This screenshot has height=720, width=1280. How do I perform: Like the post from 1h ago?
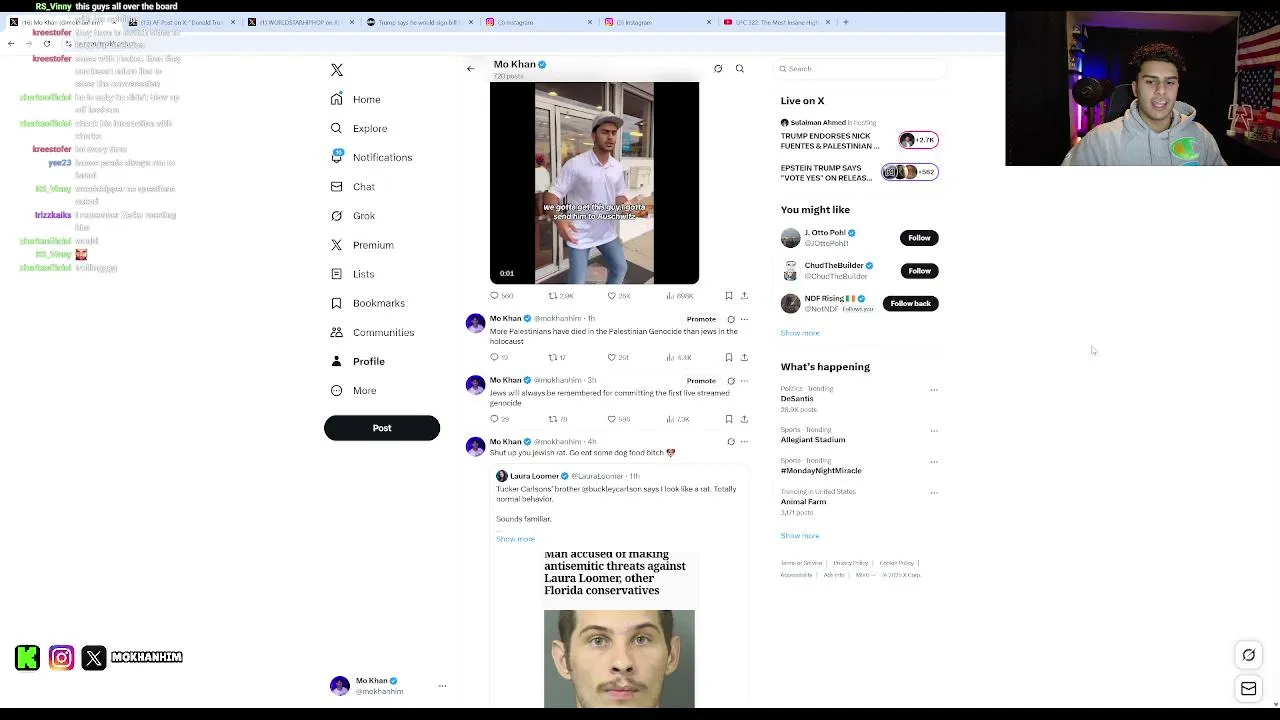point(618,357)
